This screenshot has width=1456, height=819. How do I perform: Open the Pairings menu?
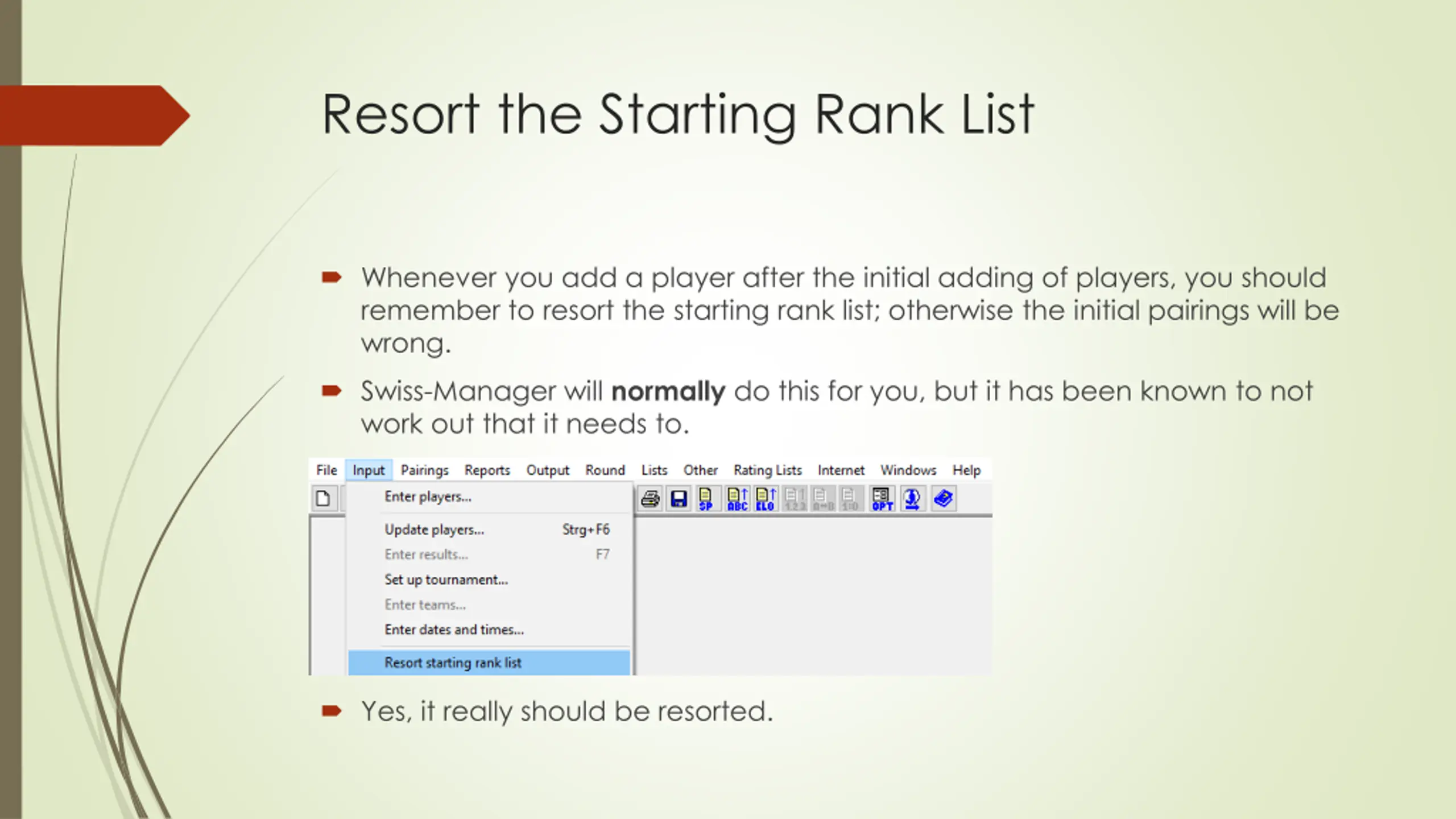click(x=424, y=470)
